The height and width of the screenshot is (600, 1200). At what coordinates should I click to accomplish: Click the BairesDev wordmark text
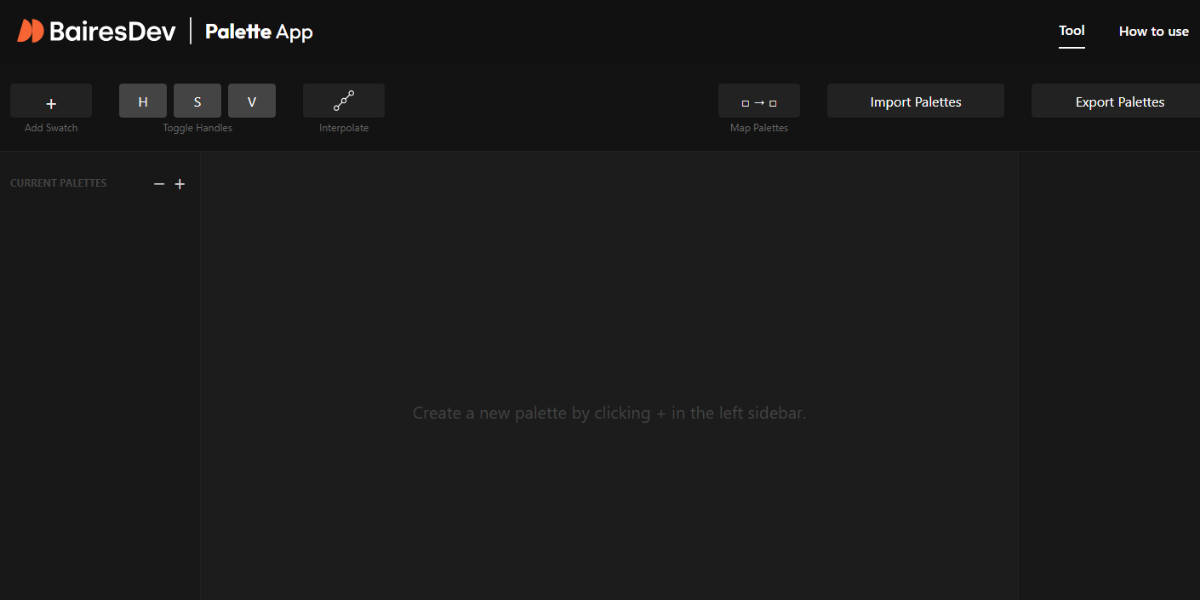pyautogui.click(x=112, y=31)
